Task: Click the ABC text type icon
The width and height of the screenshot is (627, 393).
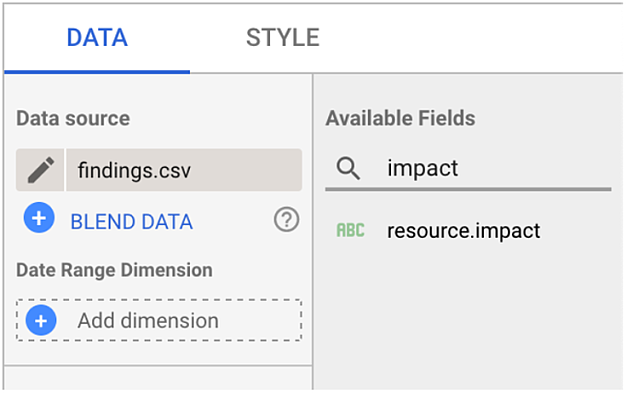Action: (350, 230)
